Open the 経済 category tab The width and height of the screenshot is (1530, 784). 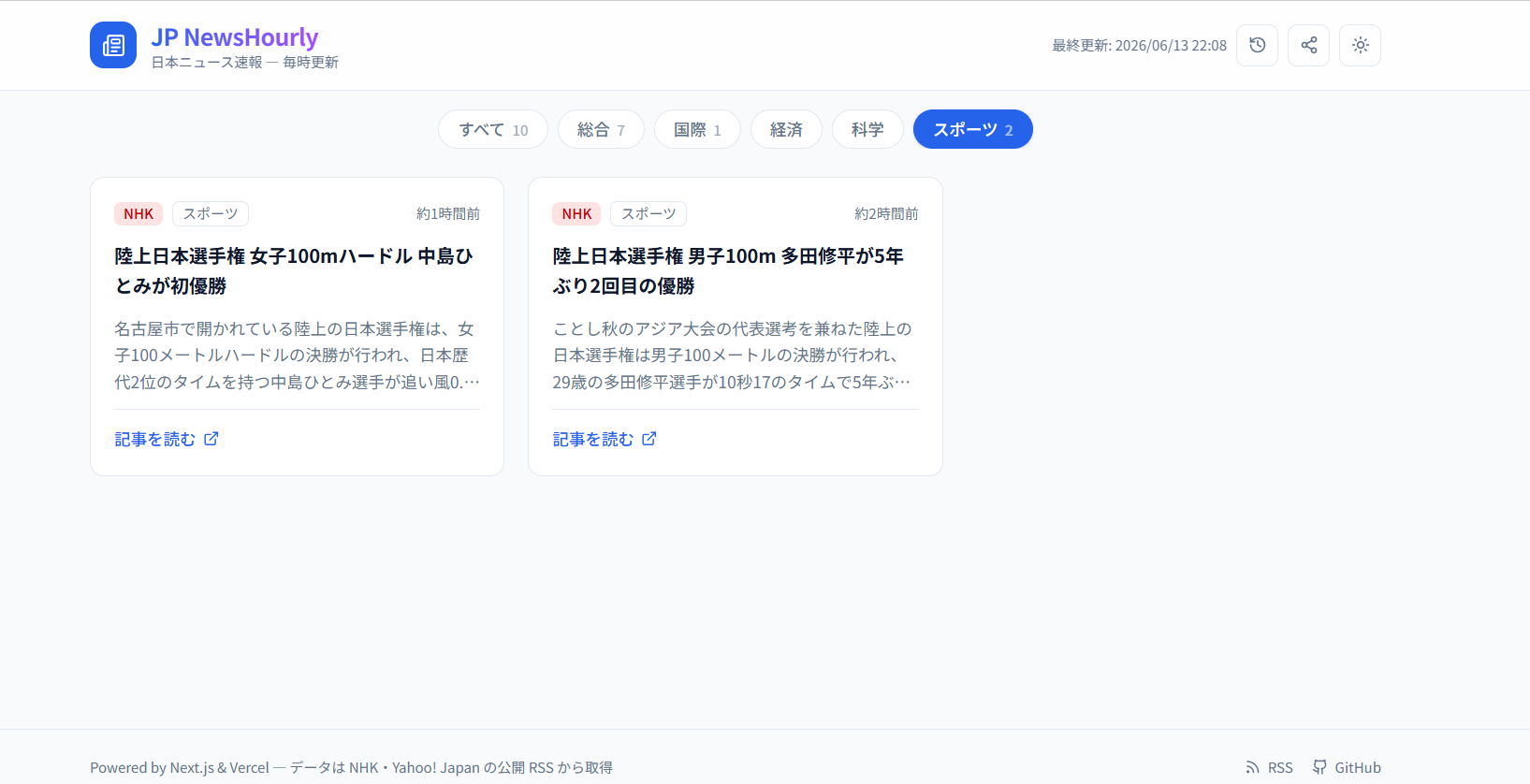(786, 129)
